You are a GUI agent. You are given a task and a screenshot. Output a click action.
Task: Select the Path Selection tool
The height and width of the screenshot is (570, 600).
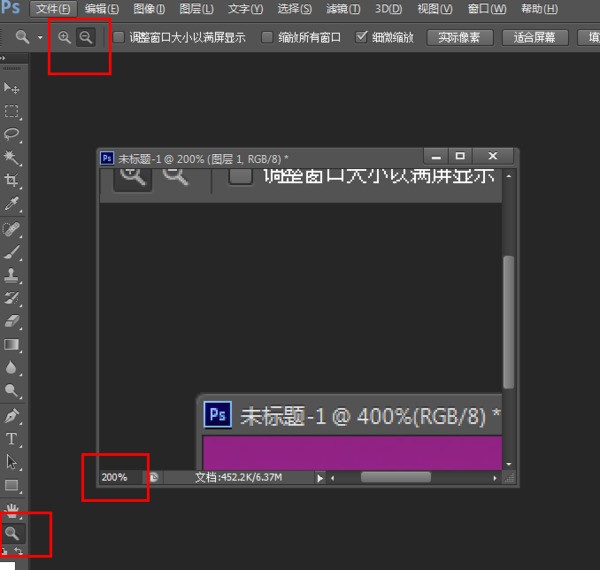pyautogui.click(x=11, y=462)
